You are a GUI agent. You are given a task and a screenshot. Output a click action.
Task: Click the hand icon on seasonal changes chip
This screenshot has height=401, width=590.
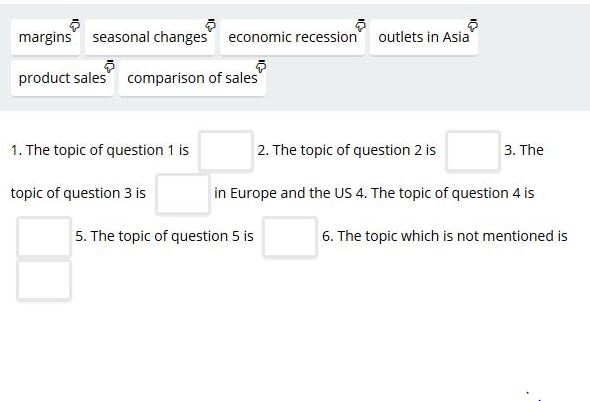(210, 25)
